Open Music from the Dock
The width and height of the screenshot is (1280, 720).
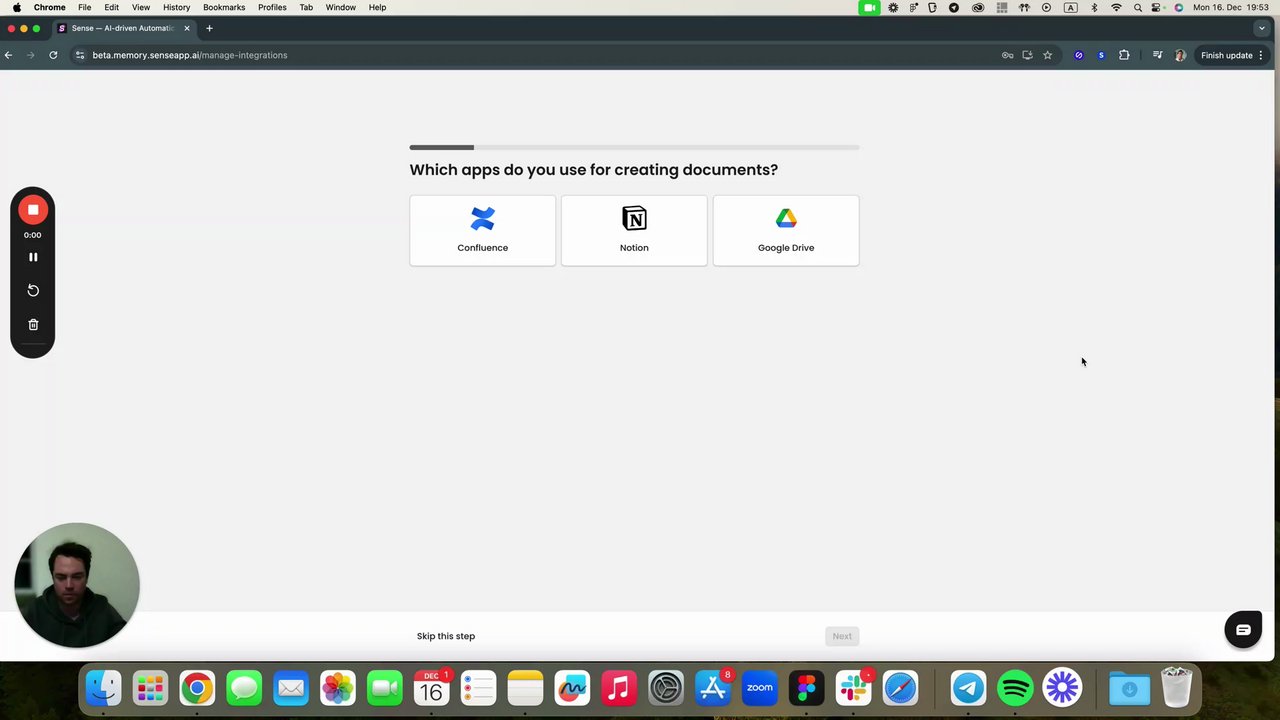coord(619,688)
